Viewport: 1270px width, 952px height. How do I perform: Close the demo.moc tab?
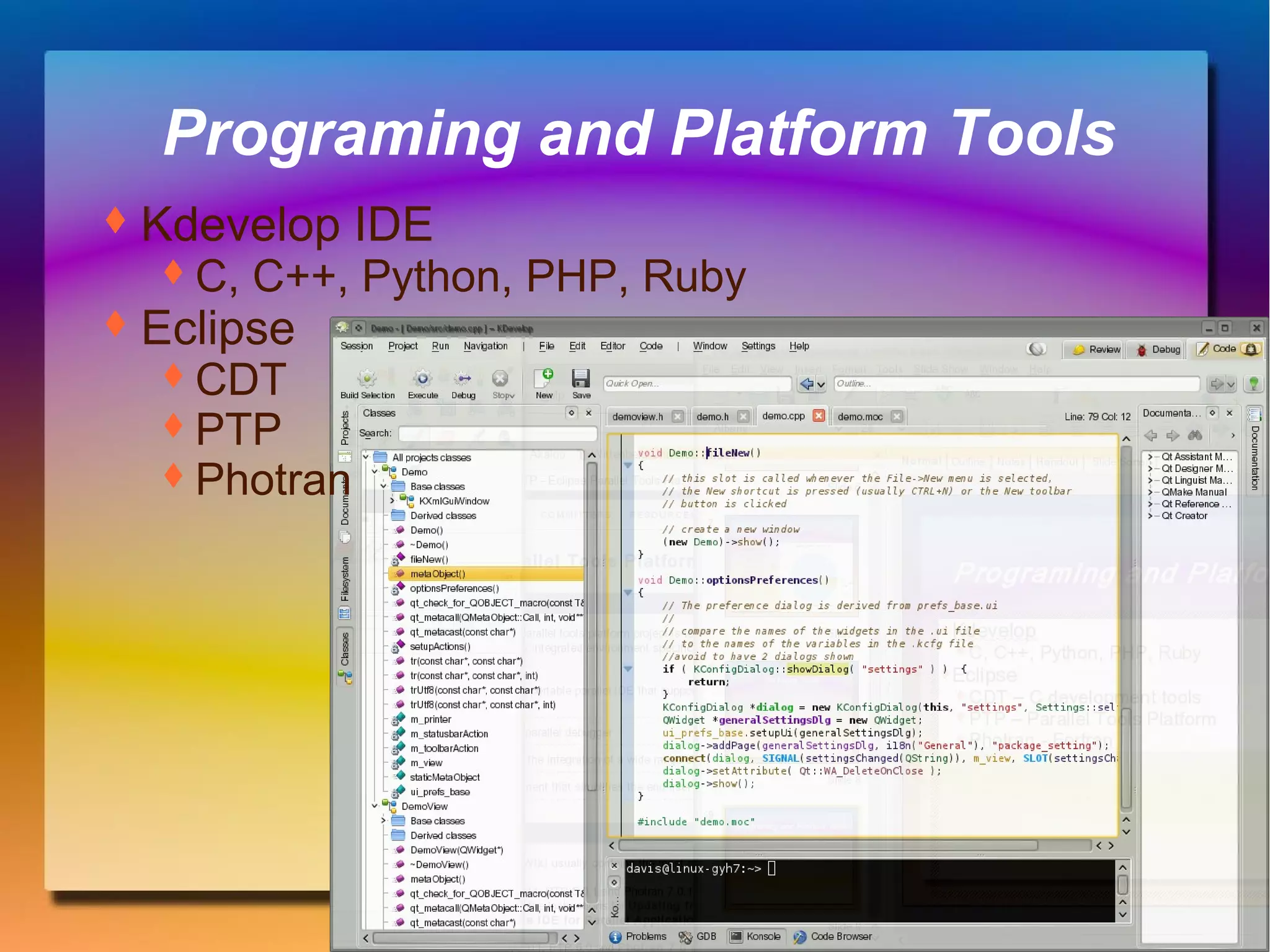pos(897,416)
